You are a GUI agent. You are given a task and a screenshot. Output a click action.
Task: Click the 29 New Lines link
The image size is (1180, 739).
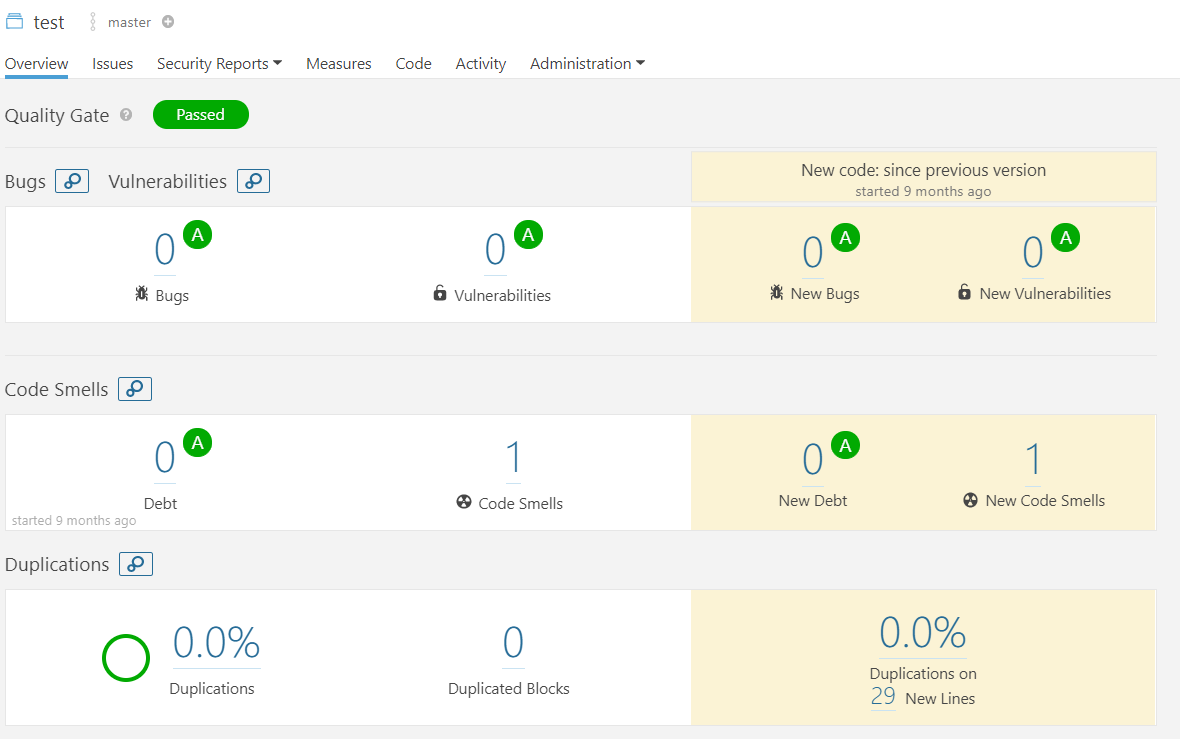pyautogui.click(x=883, y=698)
